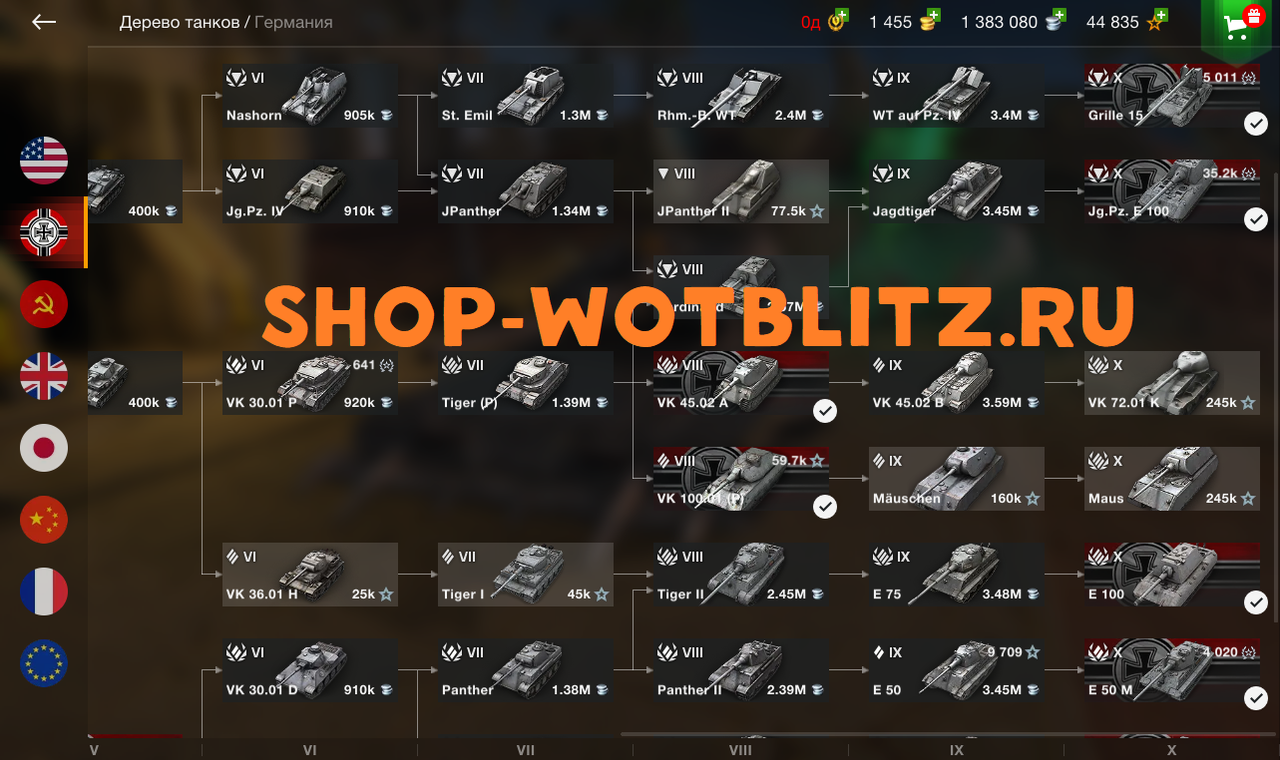Click the checkmark on VK 45.02 A
Viewport: 1280px width, 760px height.
click(824, 411)
